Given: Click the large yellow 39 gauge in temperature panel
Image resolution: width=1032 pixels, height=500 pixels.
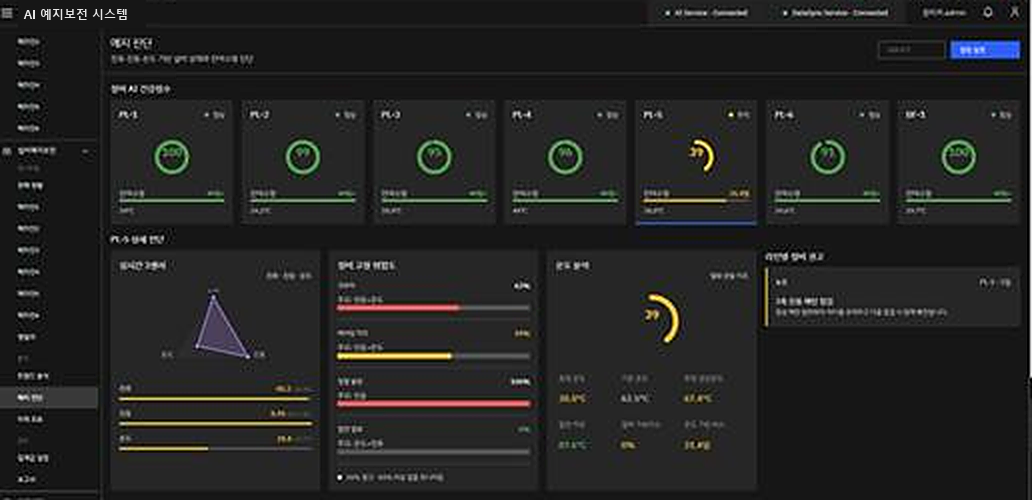Looking at the screenshot, I should [x=661, y=318].
